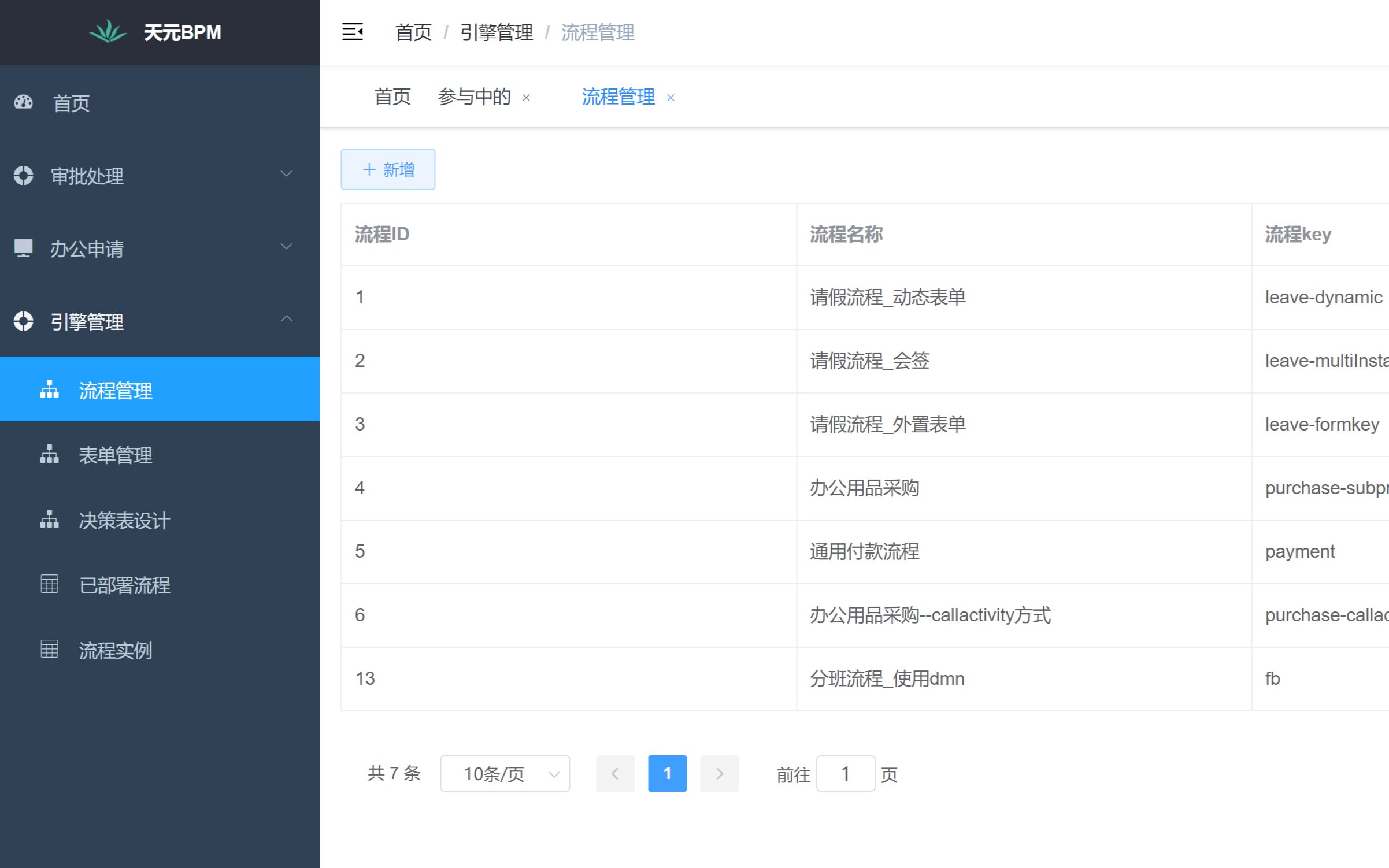Click the 流程实例 grid icon
1389x868 pixels.
[49, 650]
